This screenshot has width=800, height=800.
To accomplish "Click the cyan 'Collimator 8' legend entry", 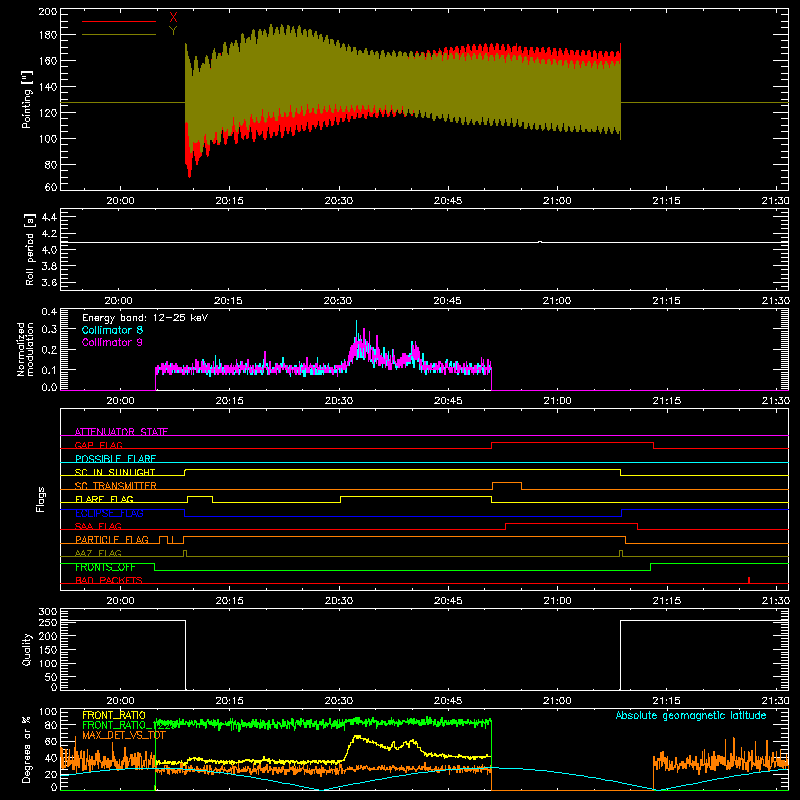I will click(x=112, y=330).
